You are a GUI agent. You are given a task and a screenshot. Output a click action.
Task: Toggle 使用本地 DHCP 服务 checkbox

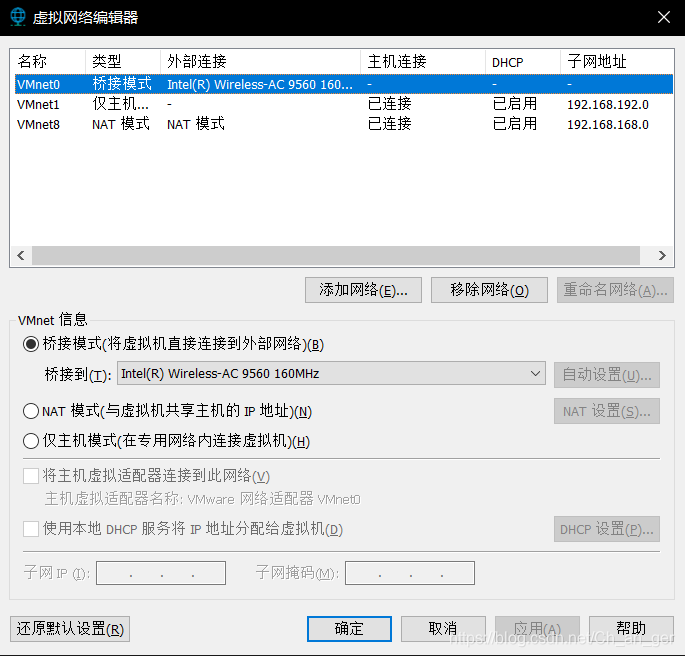[x=31, y=529]
